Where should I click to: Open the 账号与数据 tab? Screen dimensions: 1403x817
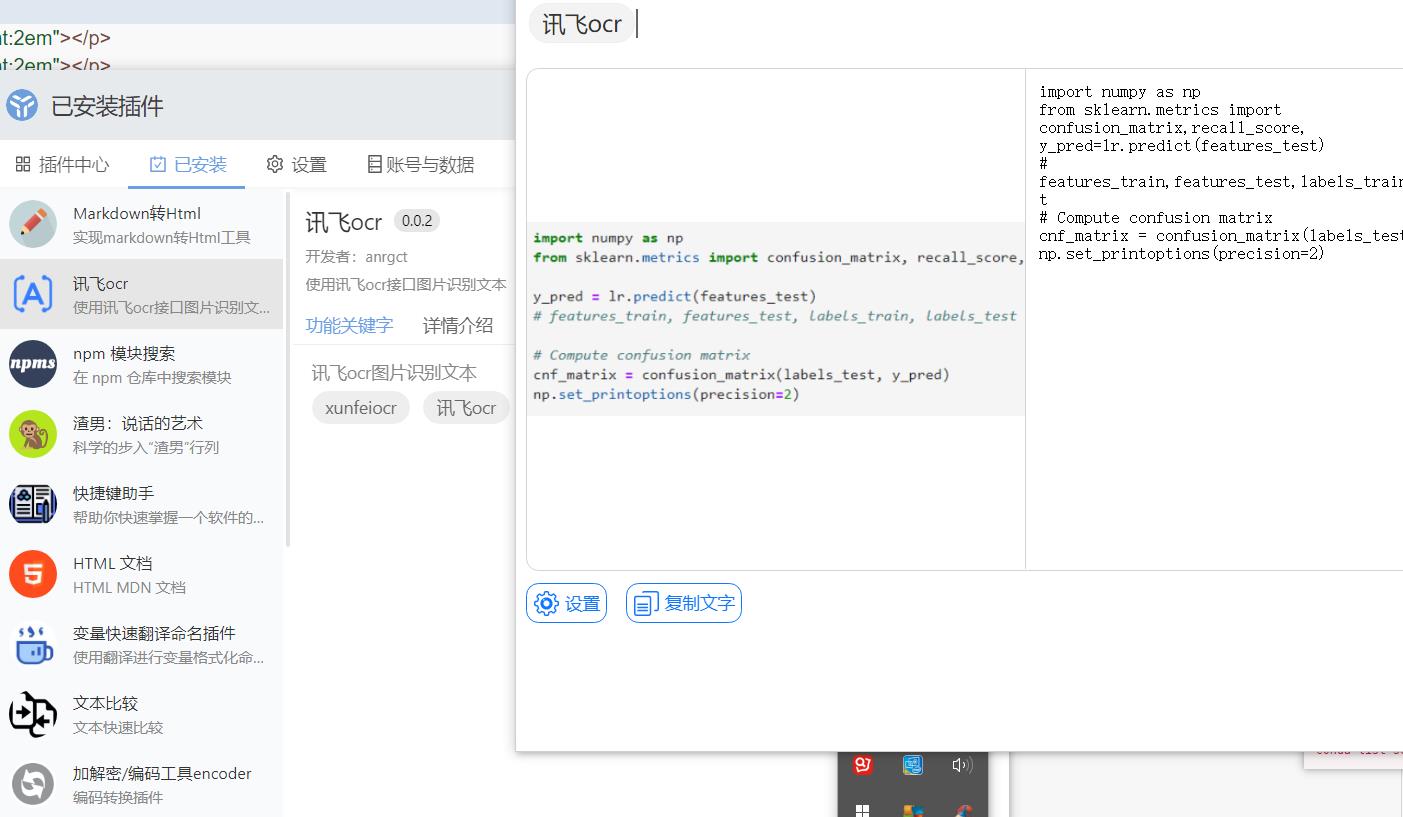[420, 164]
